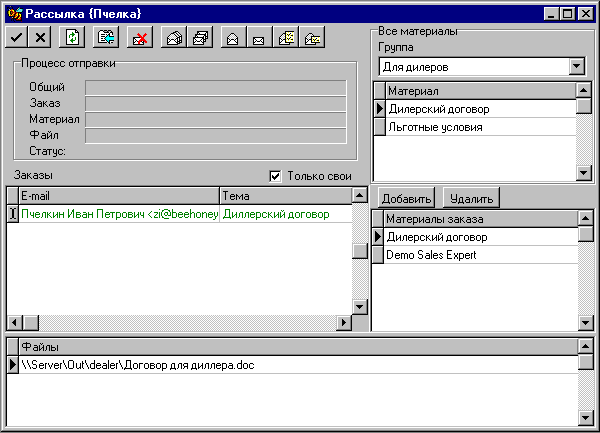Toggle the Только свои checkbox
This screenshot has width=600, height=433.
coord(275,176)
